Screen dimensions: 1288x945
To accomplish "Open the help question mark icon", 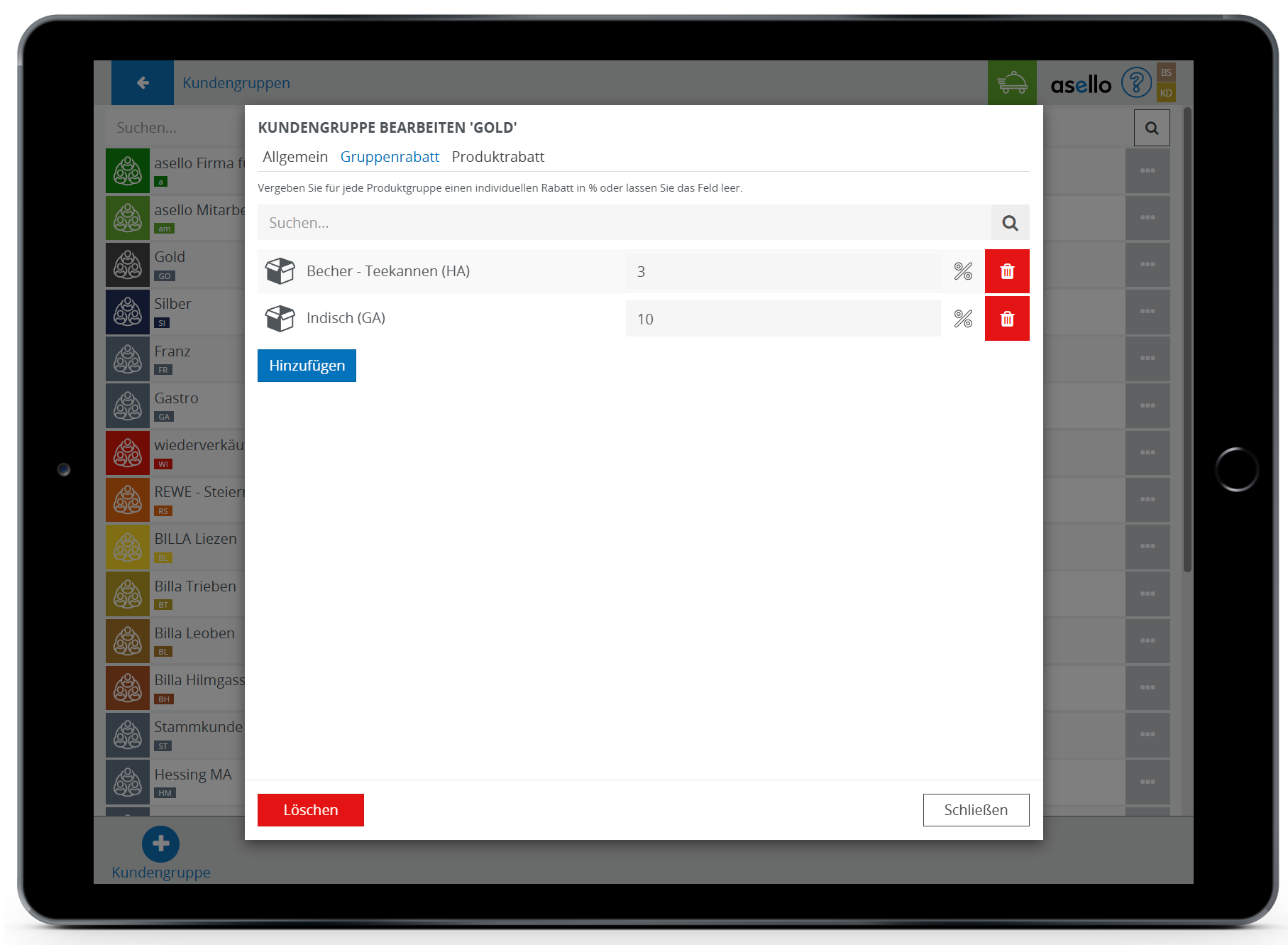I will click(1135, 83).
